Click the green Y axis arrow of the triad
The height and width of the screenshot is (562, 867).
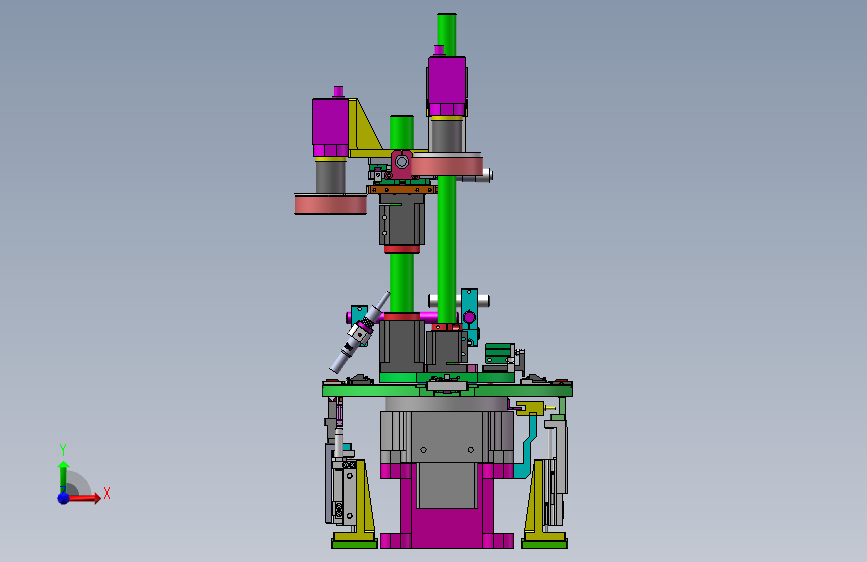coord(63,476)
